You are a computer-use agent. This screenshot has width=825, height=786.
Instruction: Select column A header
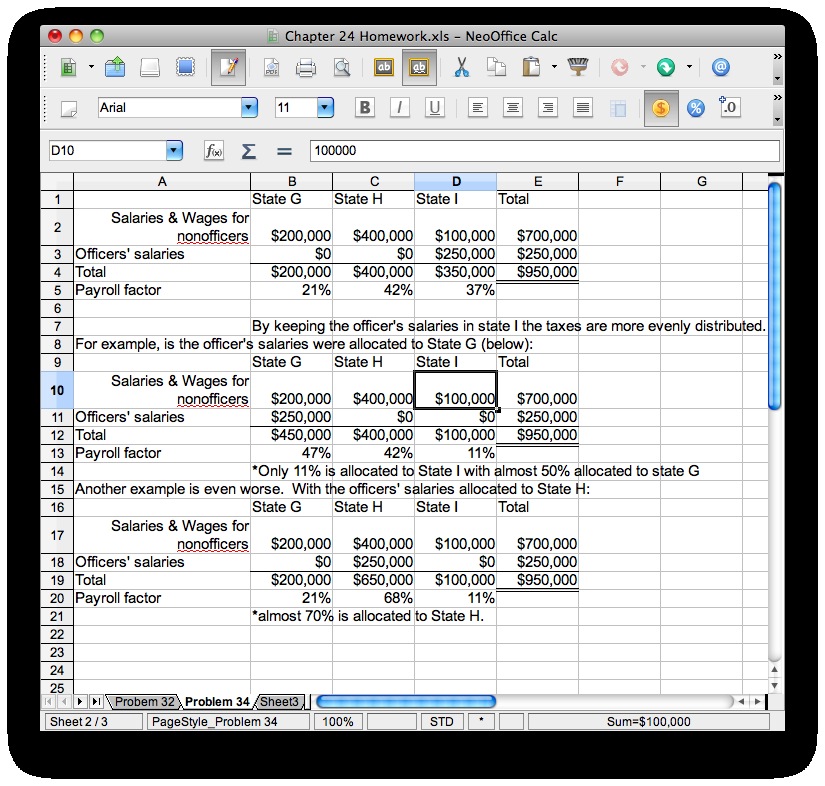pos(162,182)
